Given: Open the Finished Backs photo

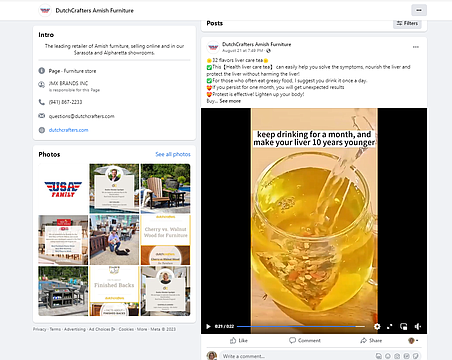Looking at the screenshot, I should coord(114,291).
